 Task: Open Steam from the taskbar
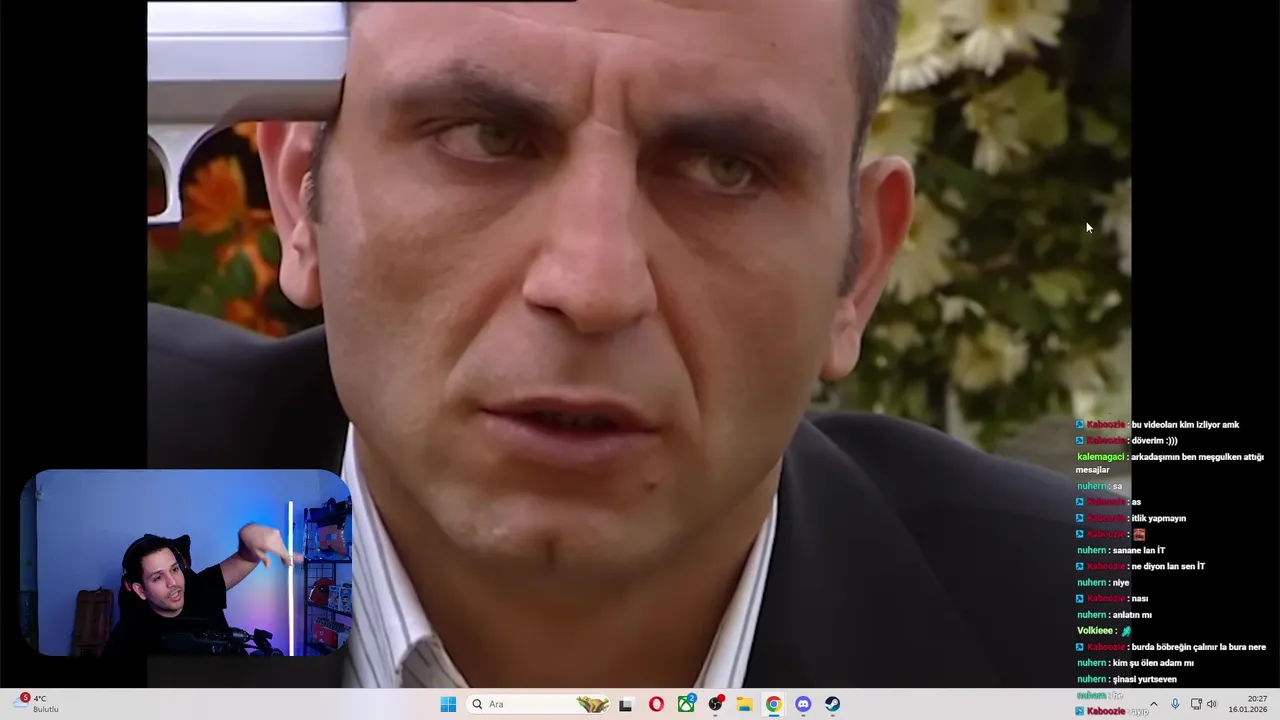click(833, 704)
